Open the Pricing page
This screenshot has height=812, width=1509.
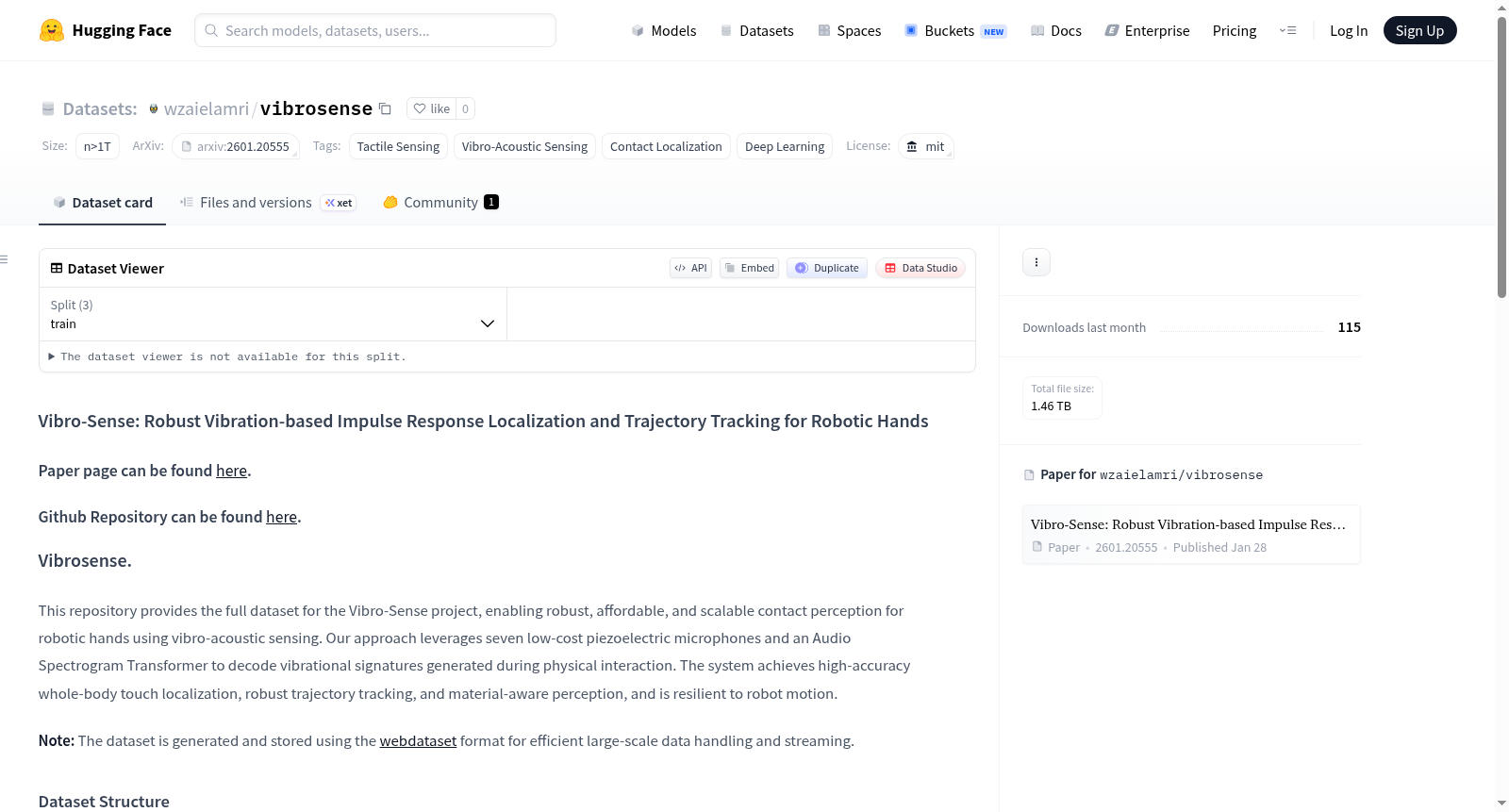pyautogui.click(x=1235, y=30)
